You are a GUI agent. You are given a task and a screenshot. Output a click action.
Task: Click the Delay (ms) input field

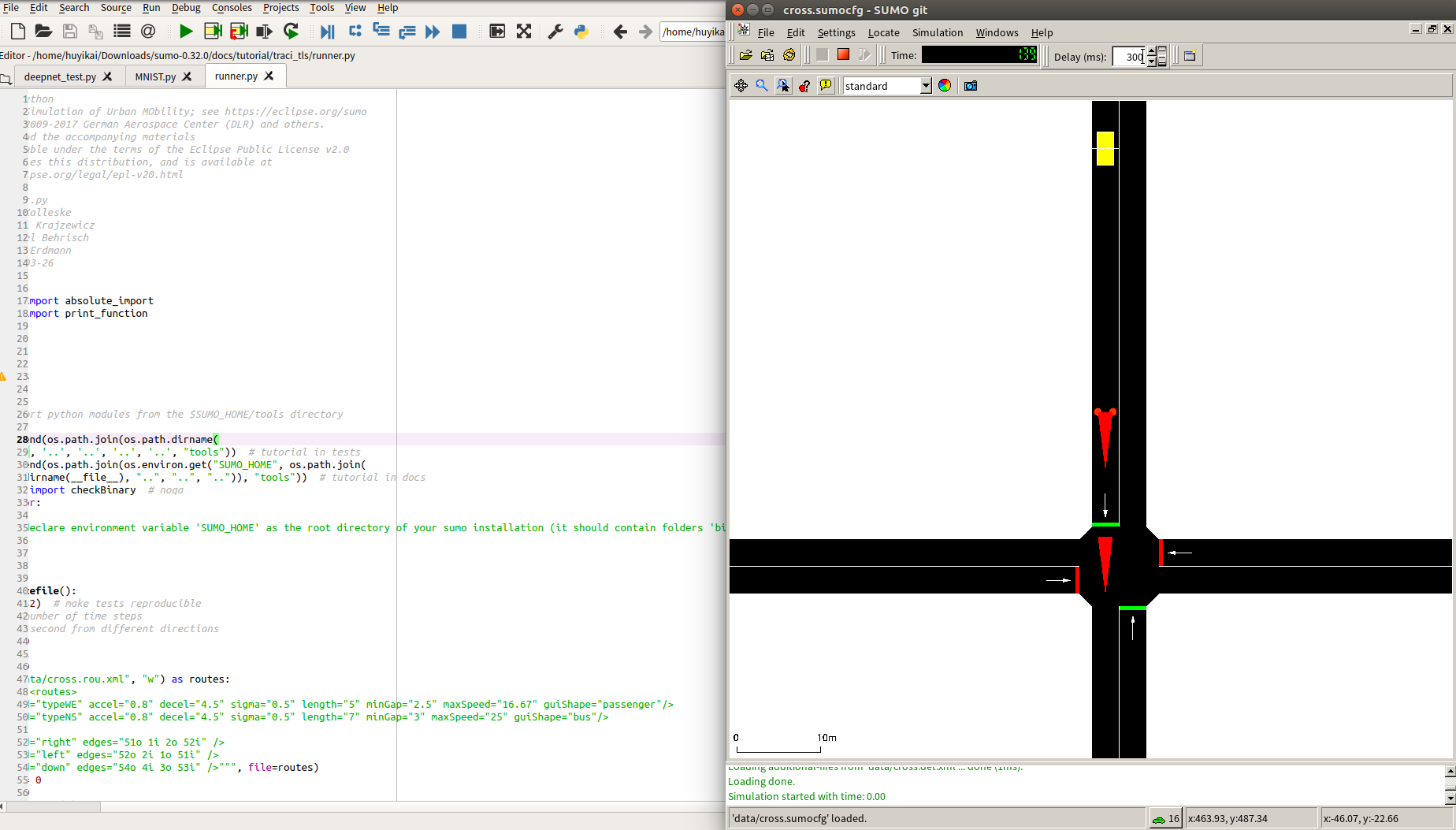1128,56
